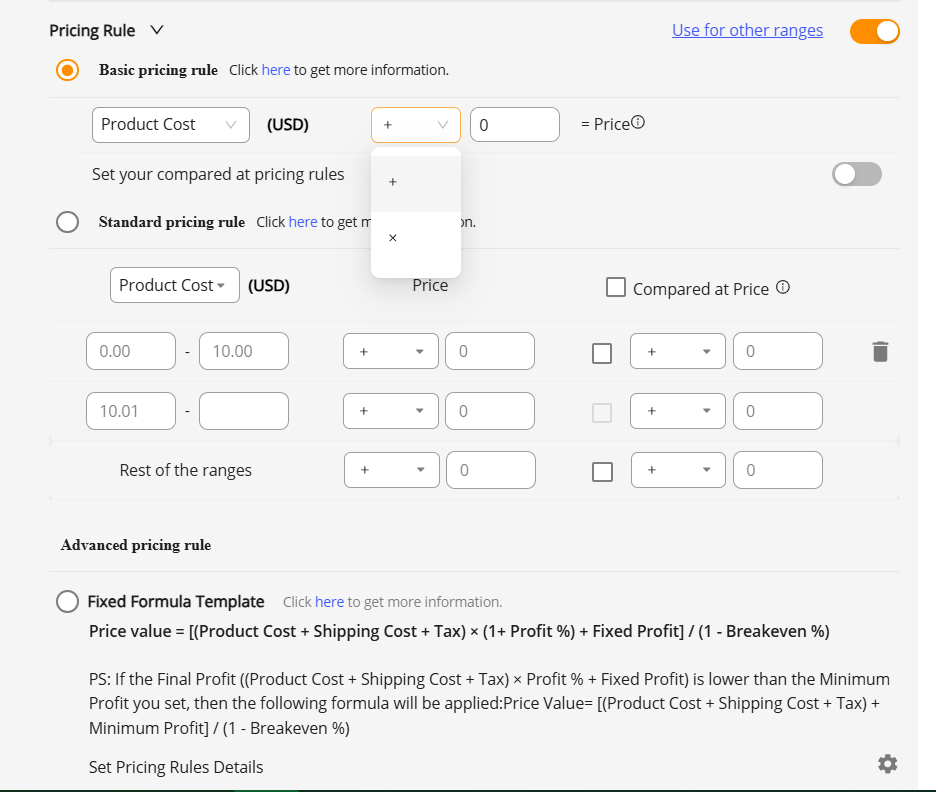Open Product Cost dropdown in standard rule
The height and width of the screenshot is (792, 936).
click(174, 285)
